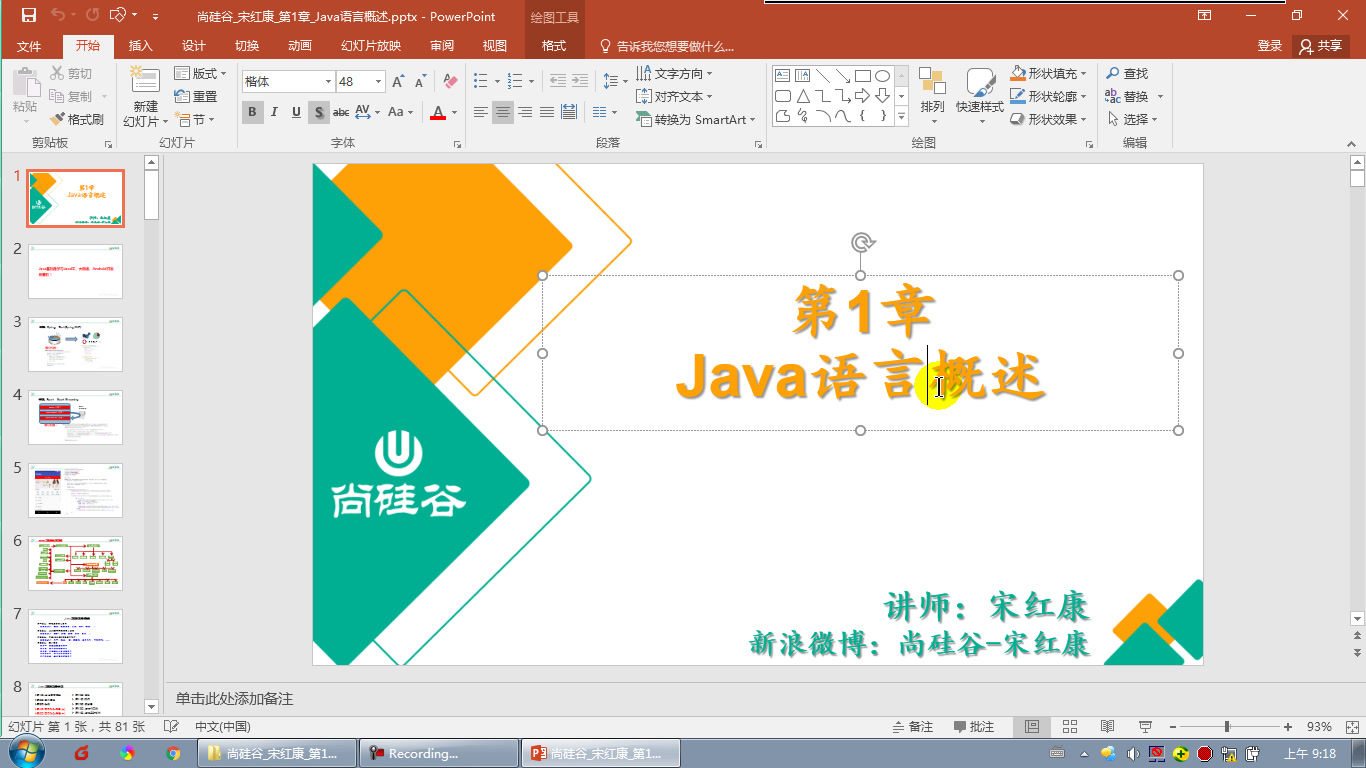
Task: Click the rotation handle above title box
Action: click(x=863, y=242)
